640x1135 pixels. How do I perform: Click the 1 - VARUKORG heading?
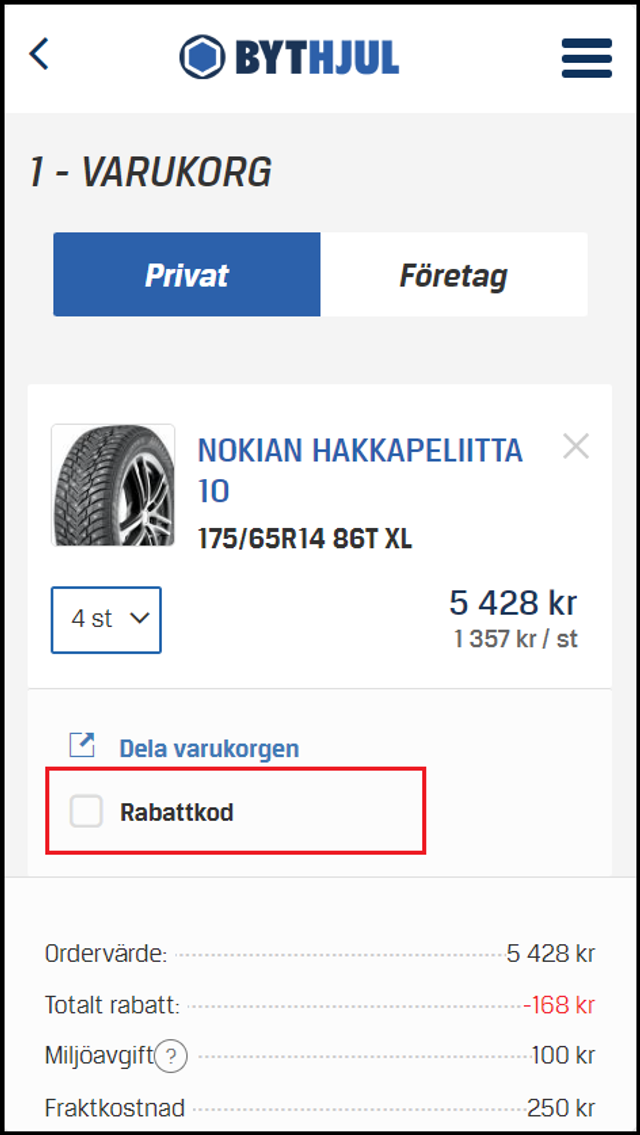pos(150,173)
